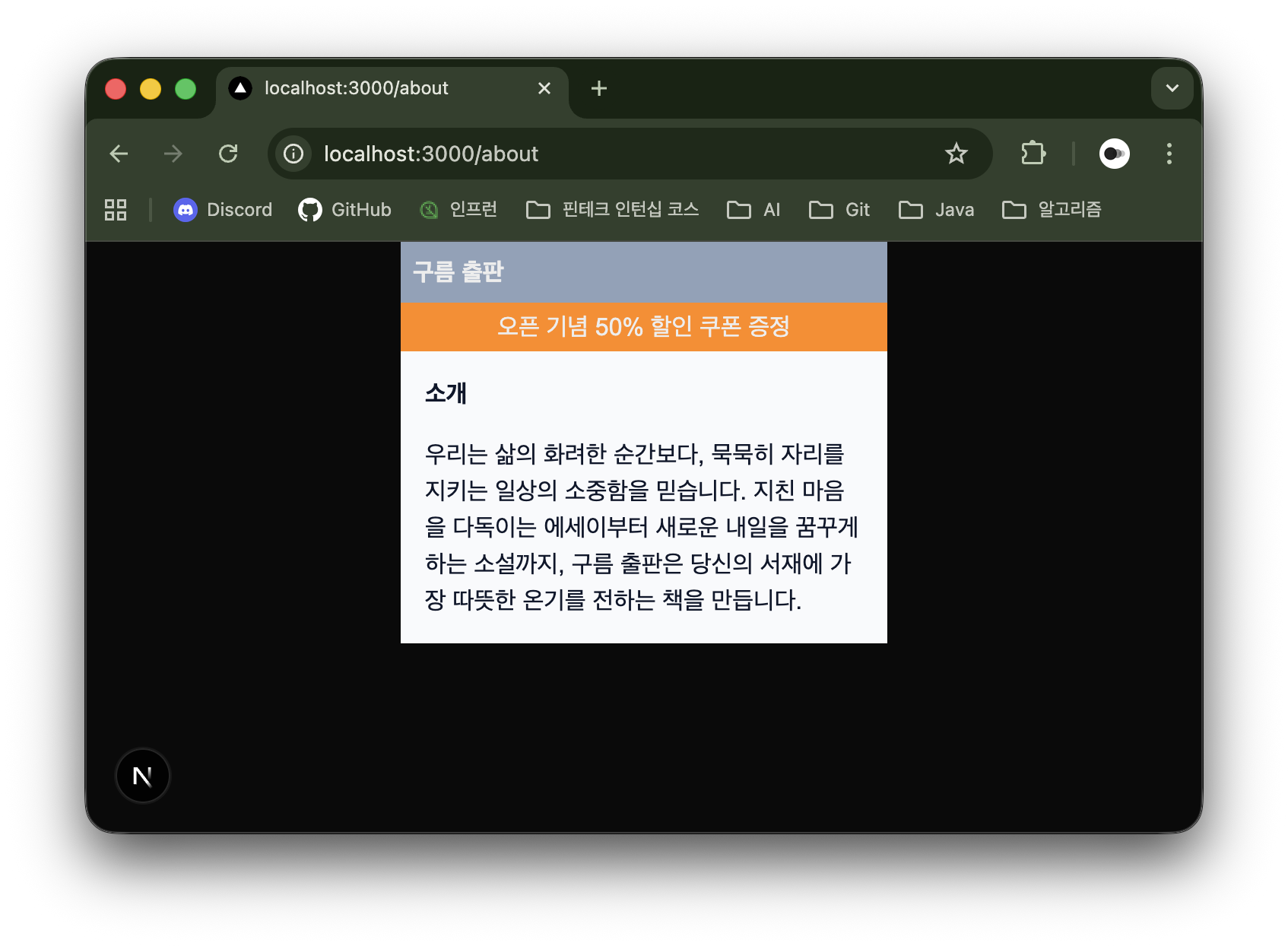Open the Discord bookmark
Viewport: 1288px width, 946px height.
pyautogui.click(x=223, y=210)
